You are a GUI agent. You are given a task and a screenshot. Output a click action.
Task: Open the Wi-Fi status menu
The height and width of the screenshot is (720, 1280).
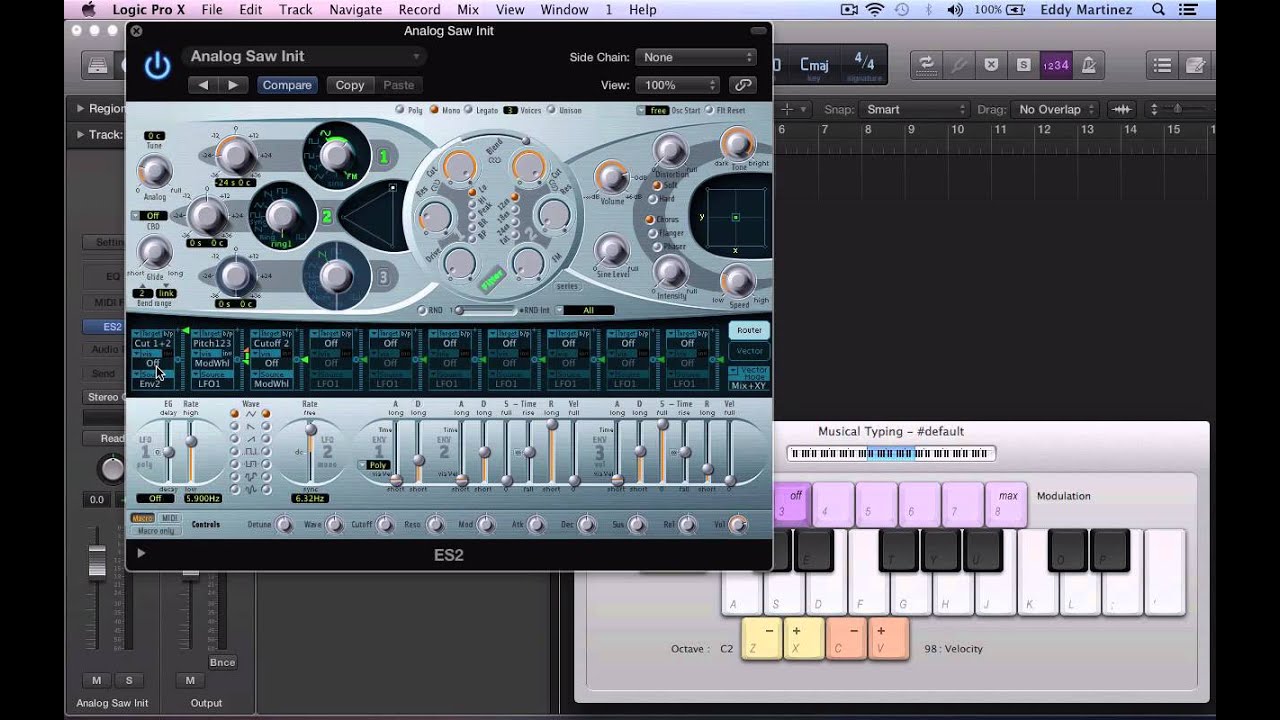[x=875, y=10]
